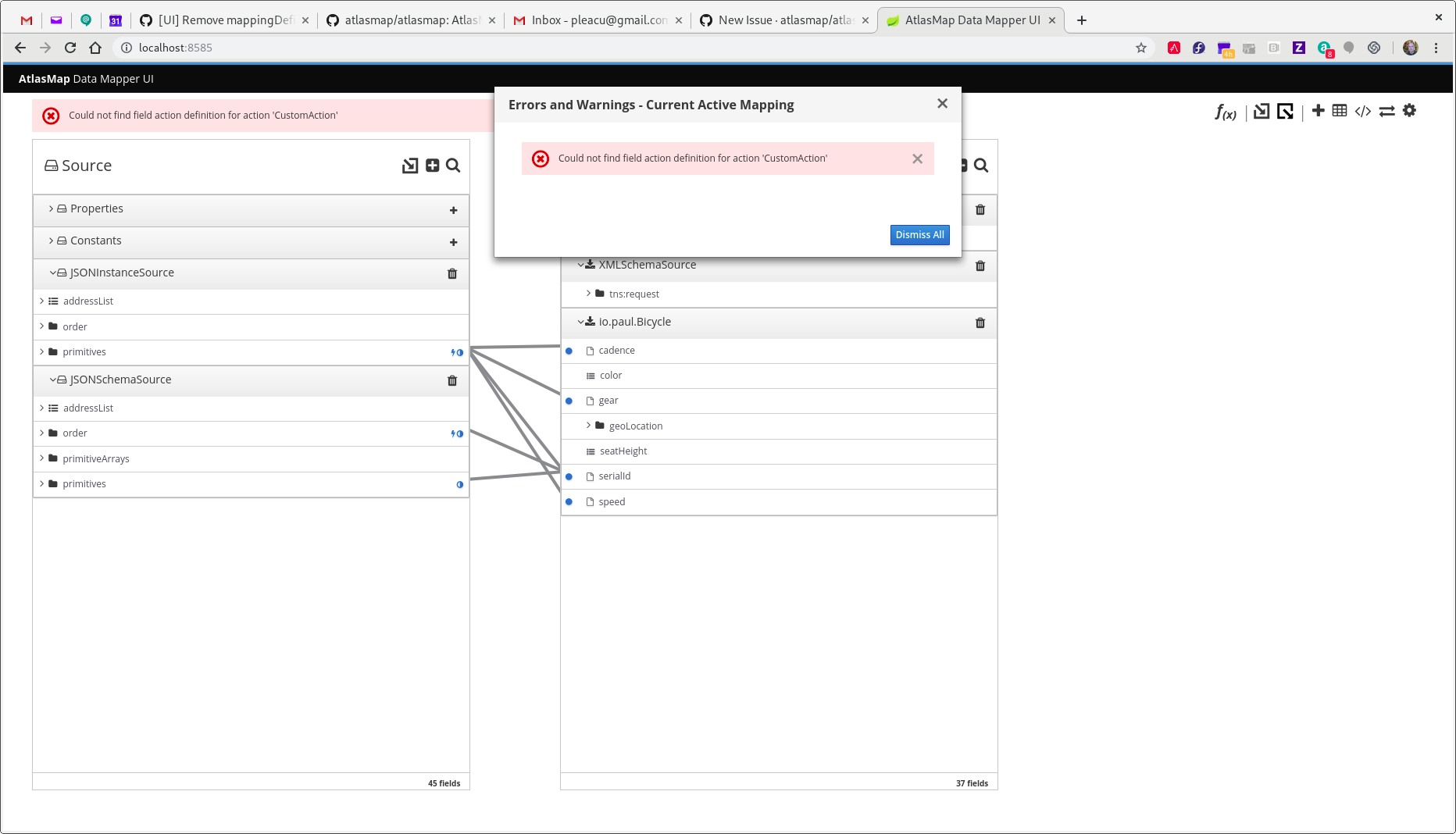Select the blue dot beside serialId
This screenshot has width=1456, height=834.
[568, 476]
